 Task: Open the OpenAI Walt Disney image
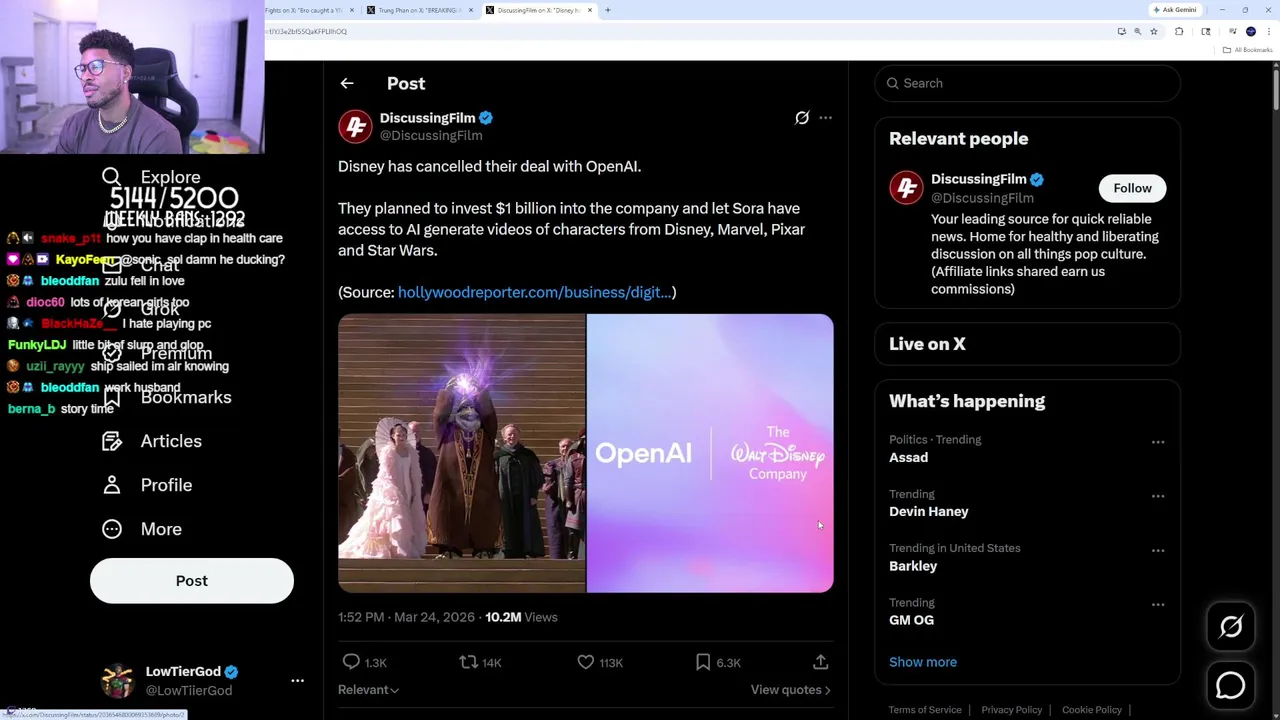(710, 453)
